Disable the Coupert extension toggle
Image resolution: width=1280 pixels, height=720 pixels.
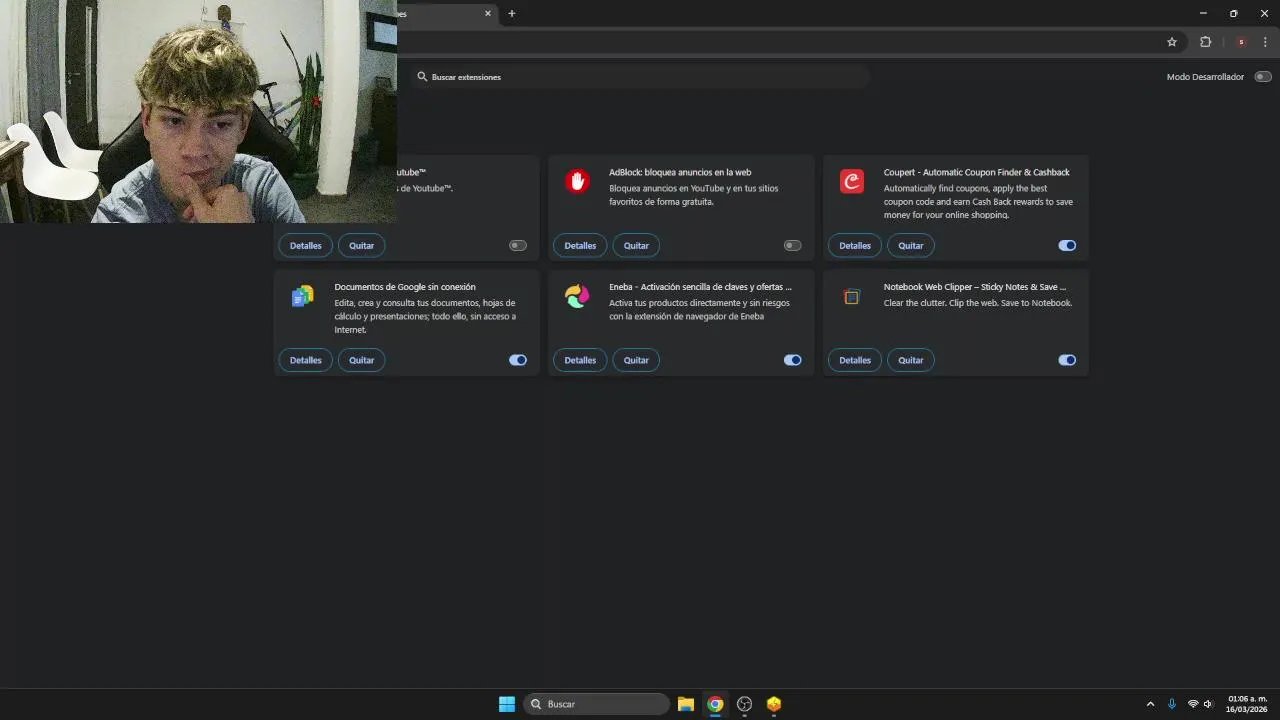(x=1067, y=245)
